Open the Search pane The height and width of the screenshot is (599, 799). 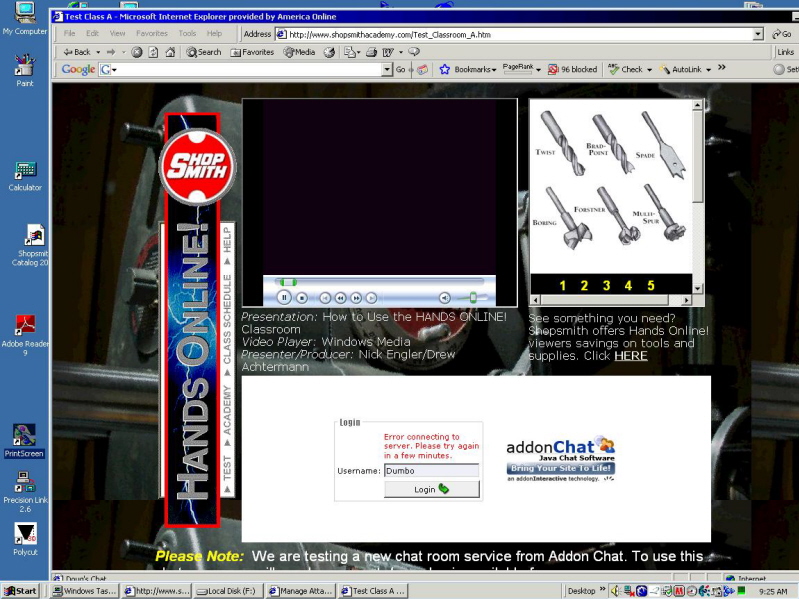coord(203,52)
